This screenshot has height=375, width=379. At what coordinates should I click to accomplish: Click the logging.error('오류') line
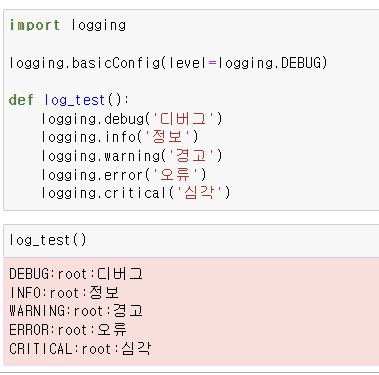click(124, 175)
